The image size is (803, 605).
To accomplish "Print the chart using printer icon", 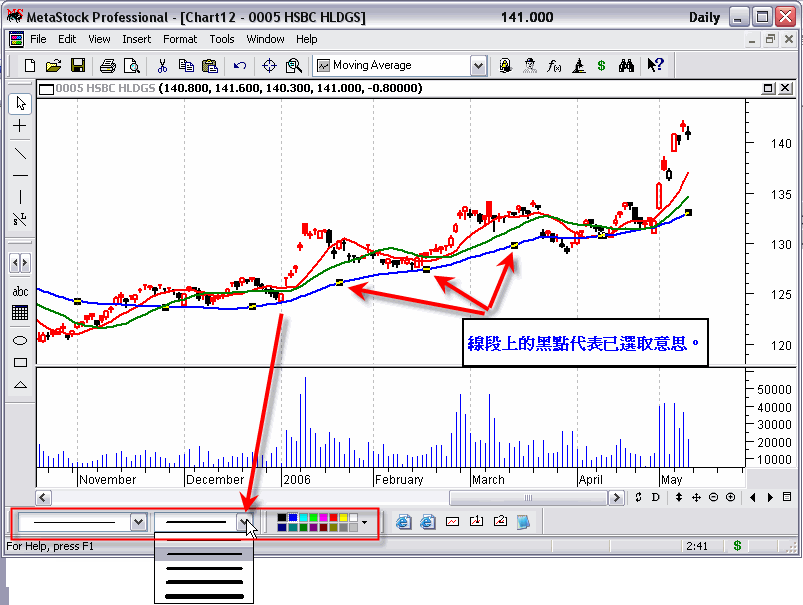I will (108, 66).
